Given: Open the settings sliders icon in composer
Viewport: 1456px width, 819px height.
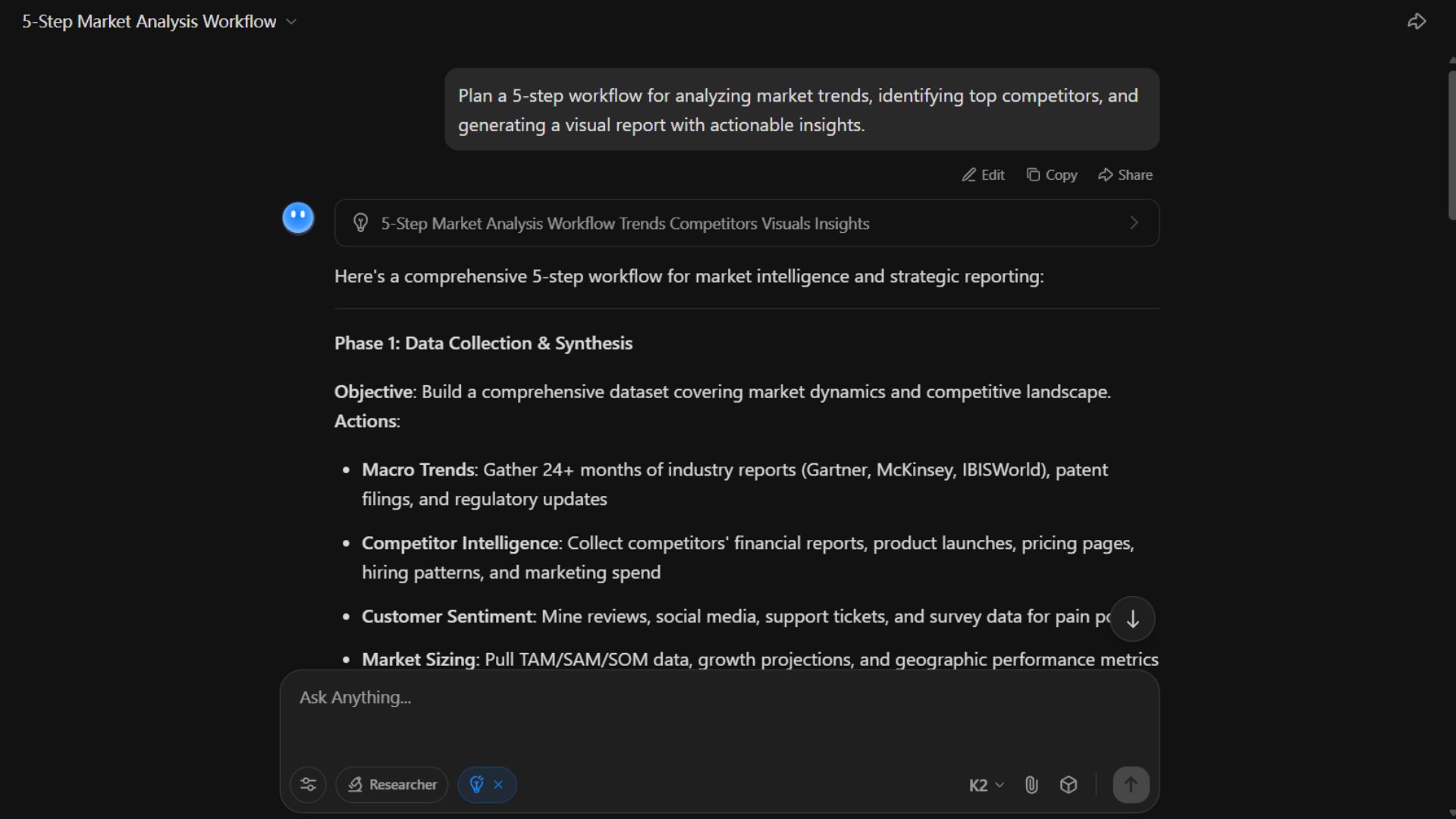Looking at the screenshot, I should pyautogui.click(x=308, y=785).
